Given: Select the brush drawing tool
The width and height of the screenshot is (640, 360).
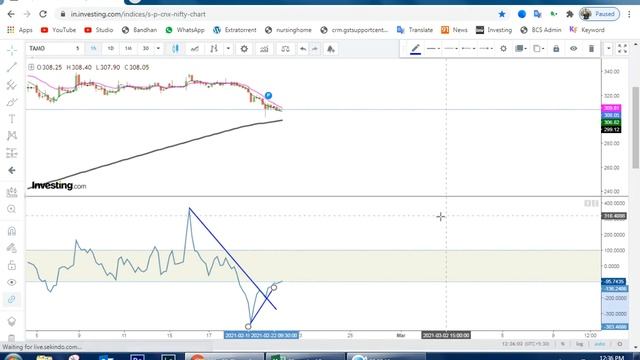Looking at the screenshot, I should click(x=11, y=102).
